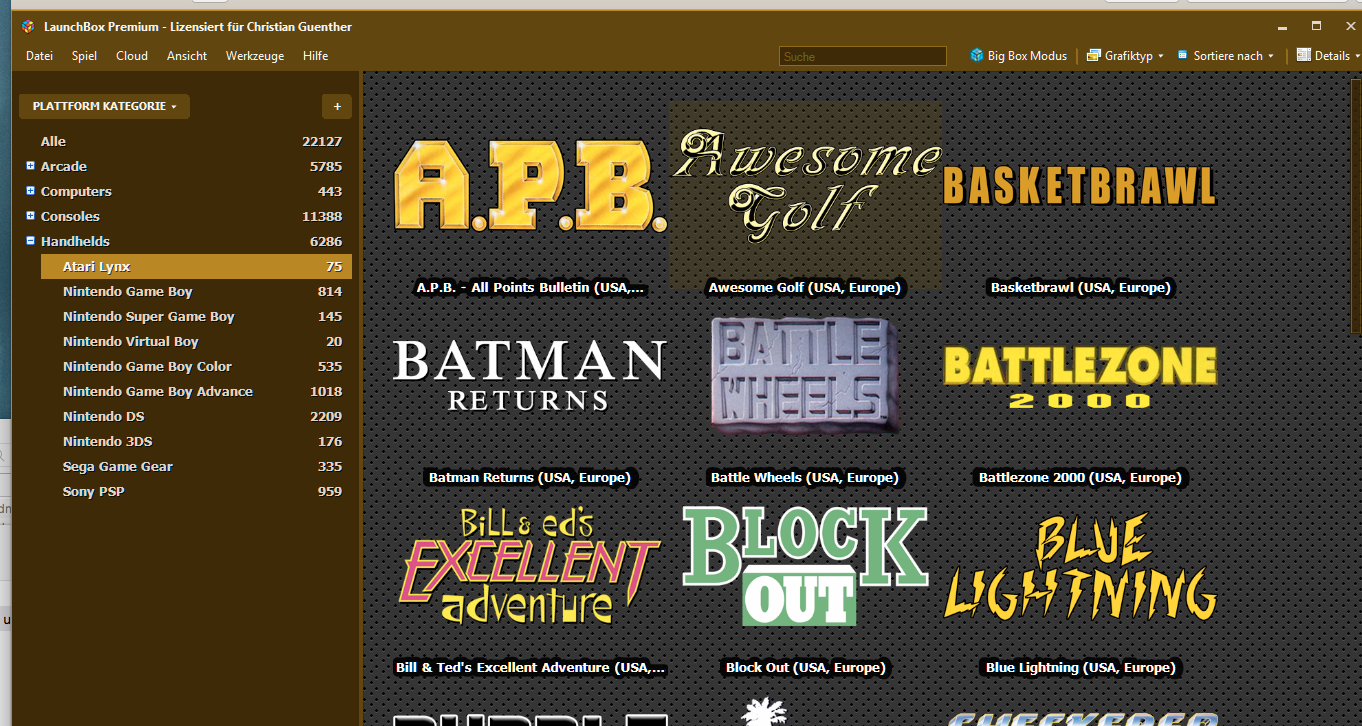Viewport: 1362px width, 726px height.
Task: Collapse the Handhelds tree node
Action: click(31, 241)
